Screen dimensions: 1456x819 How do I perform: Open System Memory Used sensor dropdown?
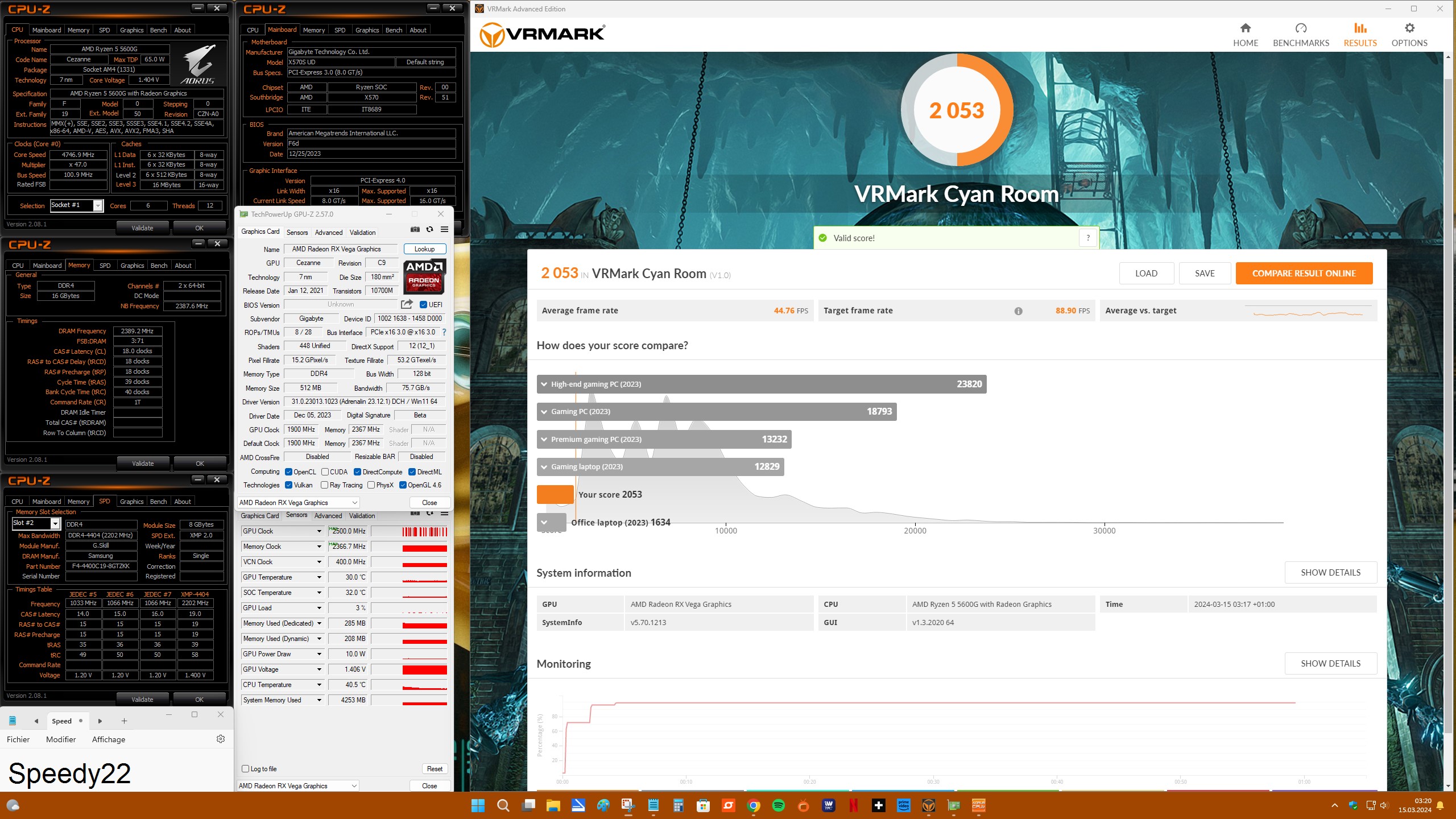[x=319, y=700]
